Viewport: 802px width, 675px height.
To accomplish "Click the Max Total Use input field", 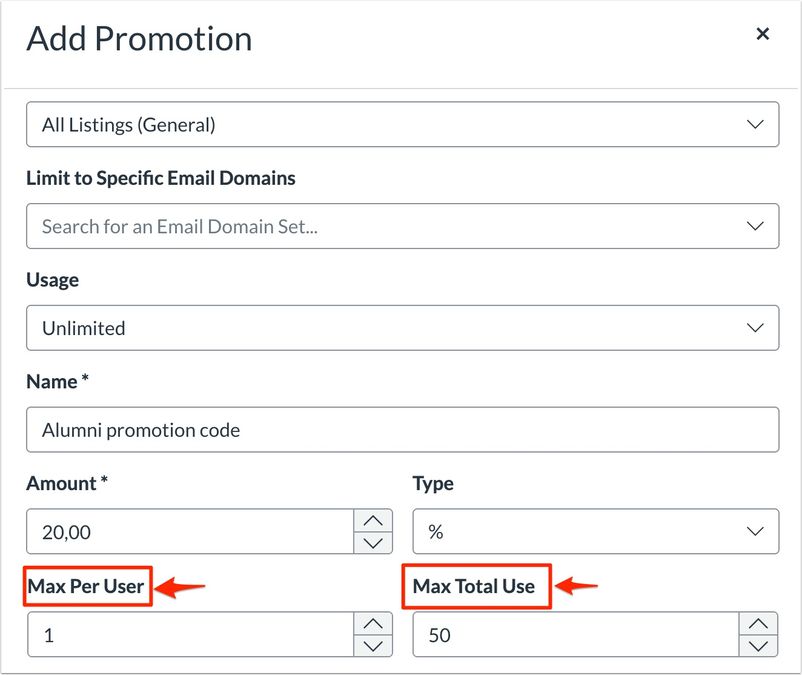I will click(575, 634).
